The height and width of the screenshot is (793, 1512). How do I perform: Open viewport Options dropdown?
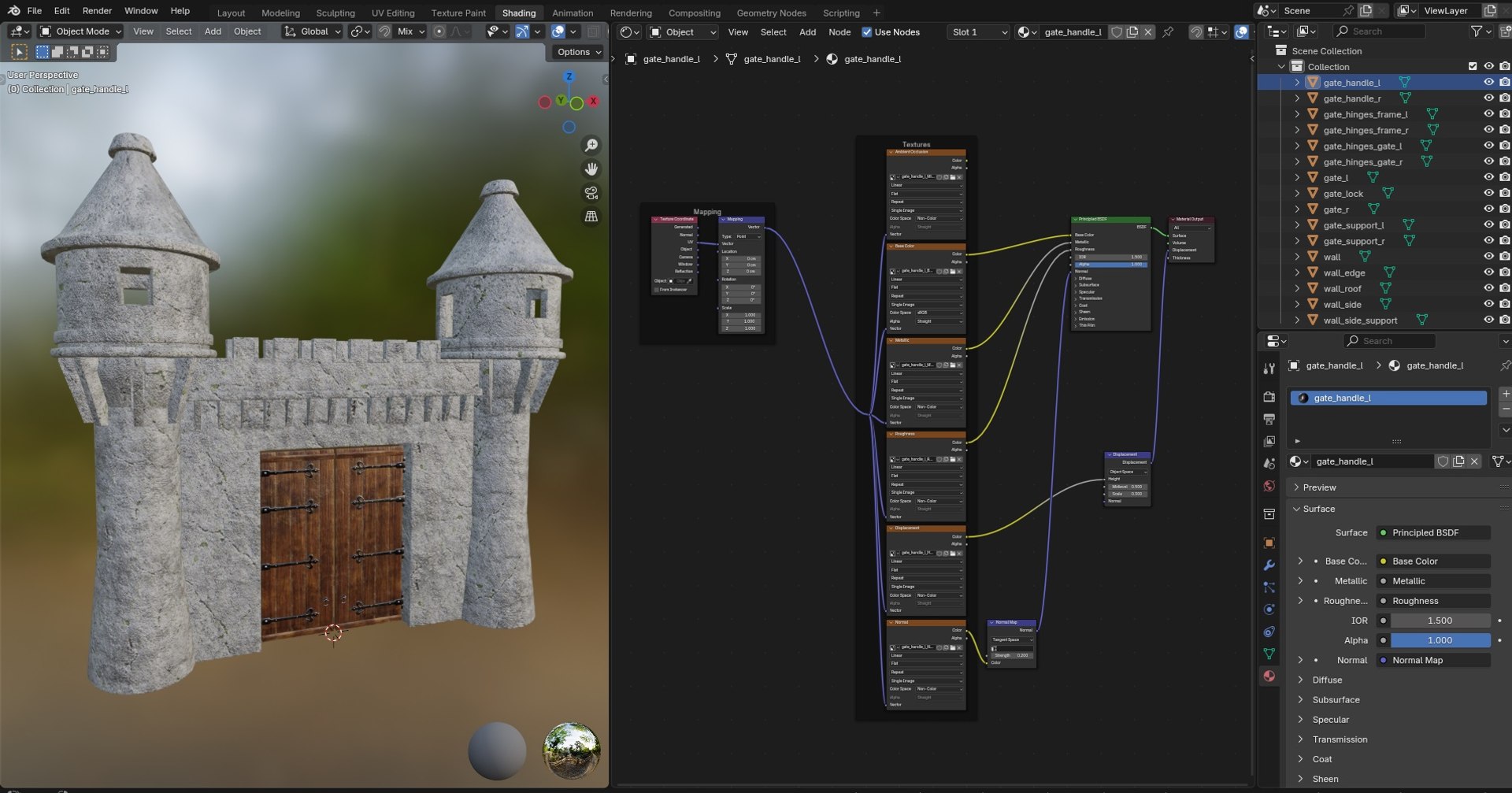(x=579, y=52)
